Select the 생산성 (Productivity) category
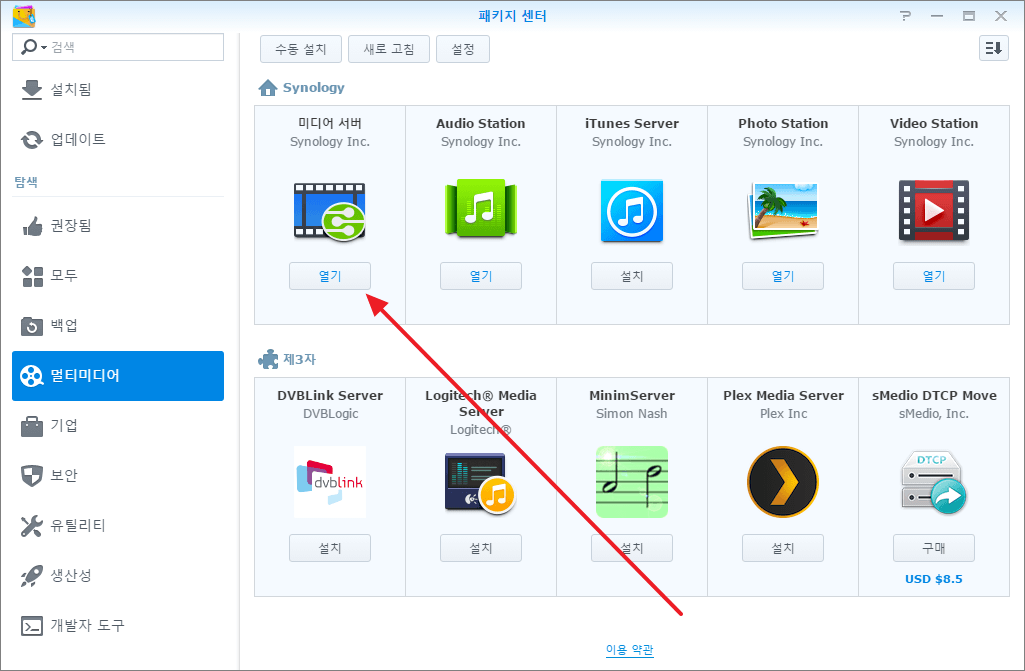This screenshot has height=671, width=1025. tap(118, 576)
